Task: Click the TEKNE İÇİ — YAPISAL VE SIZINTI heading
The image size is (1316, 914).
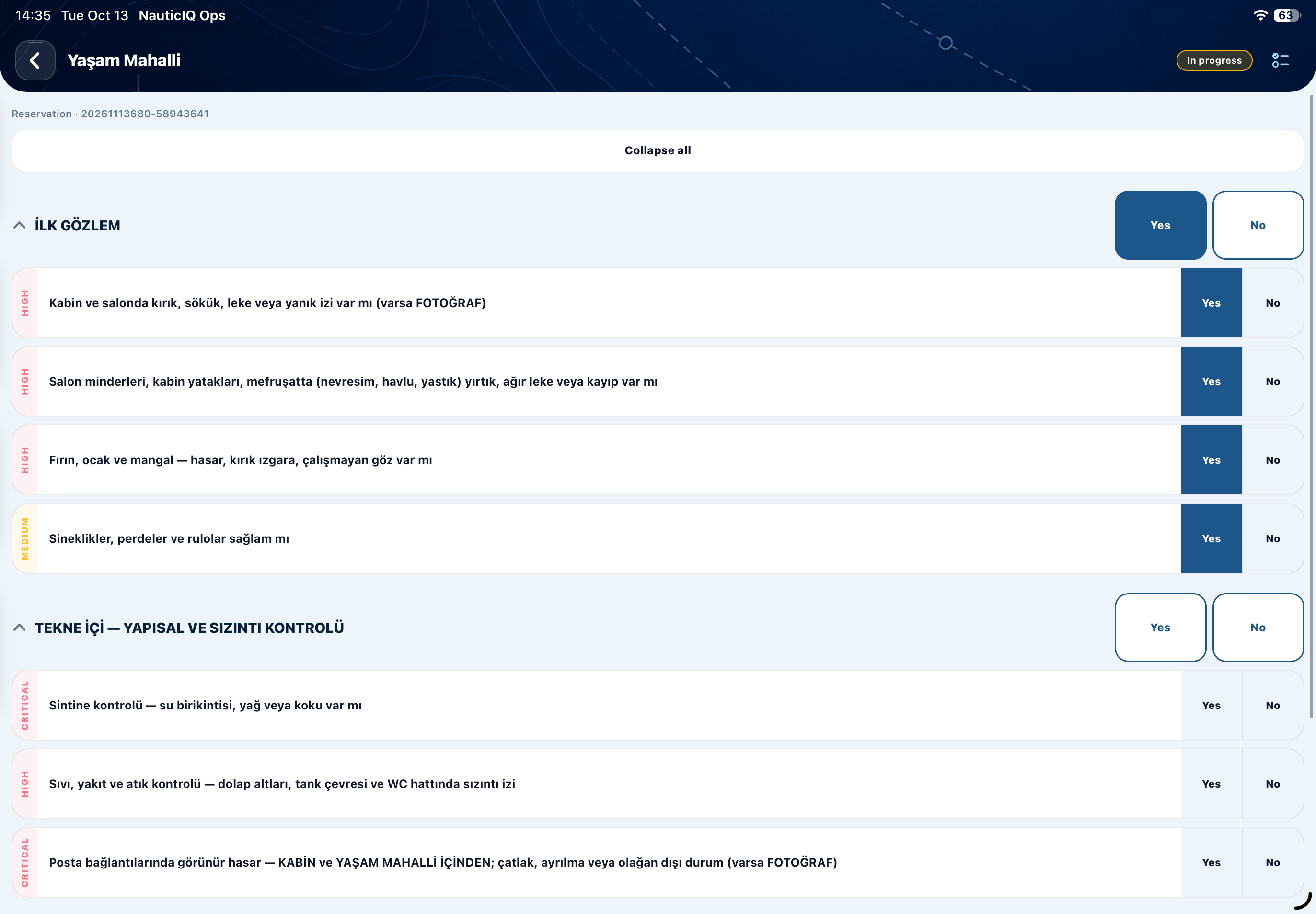Action: [189, 628]
